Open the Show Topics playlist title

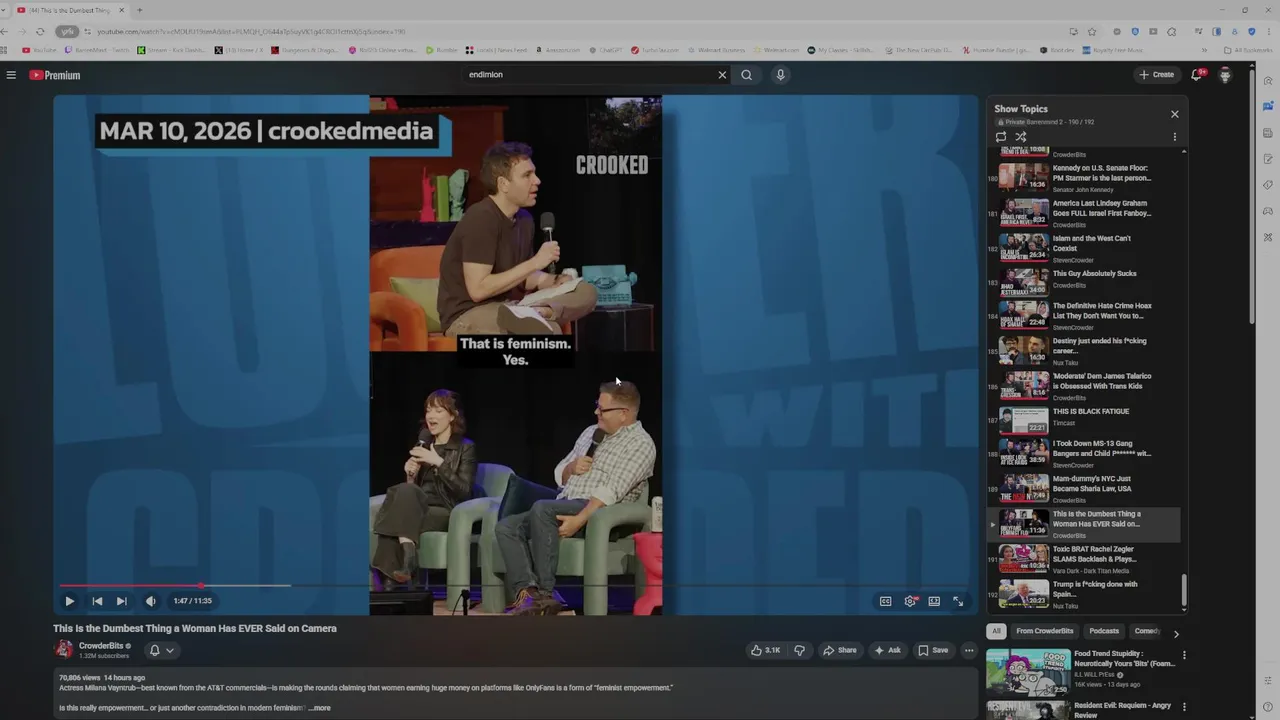1021,109
